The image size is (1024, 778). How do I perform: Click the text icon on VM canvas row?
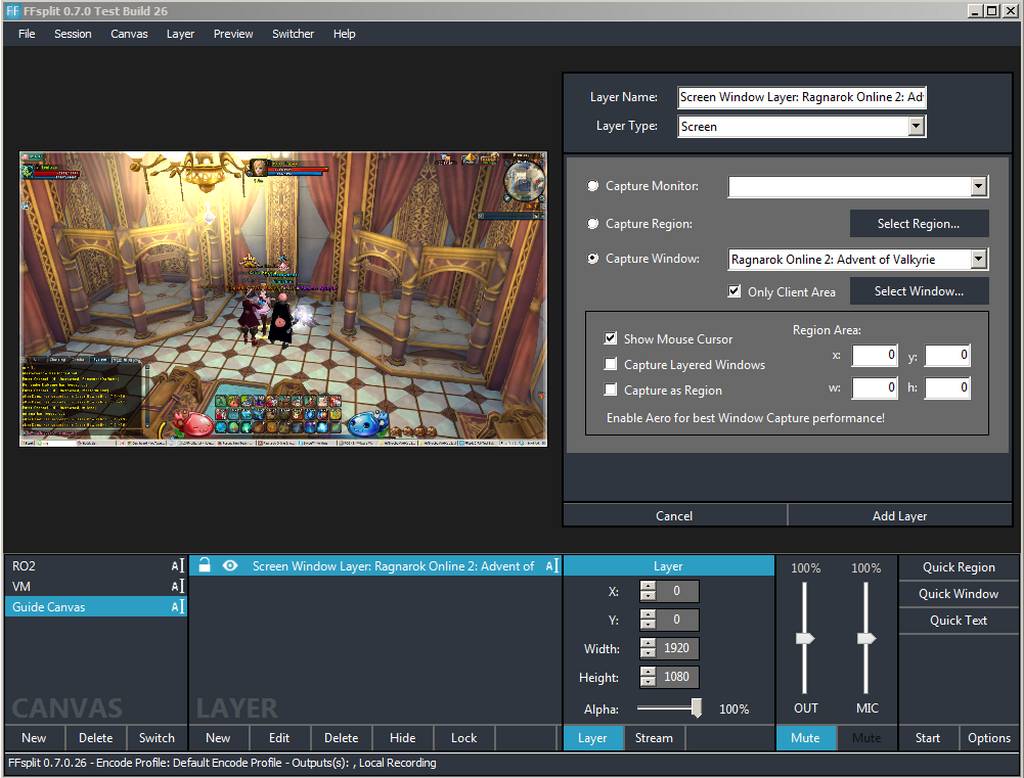tap(178, 587)
